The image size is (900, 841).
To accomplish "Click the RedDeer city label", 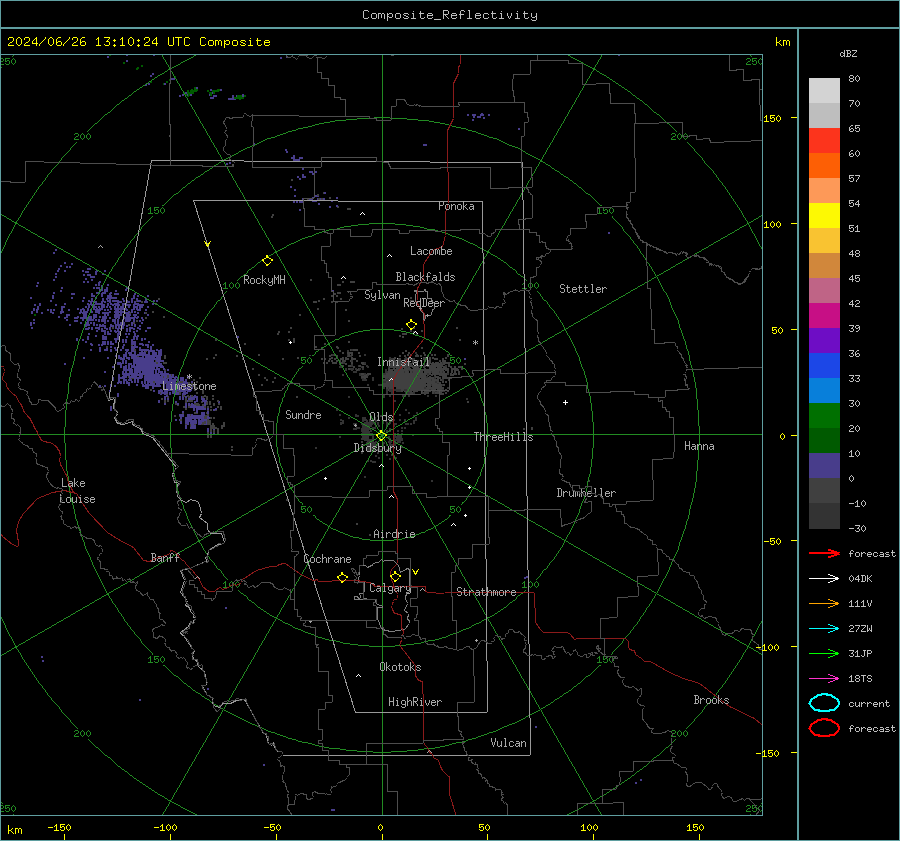I will point(424,303).
